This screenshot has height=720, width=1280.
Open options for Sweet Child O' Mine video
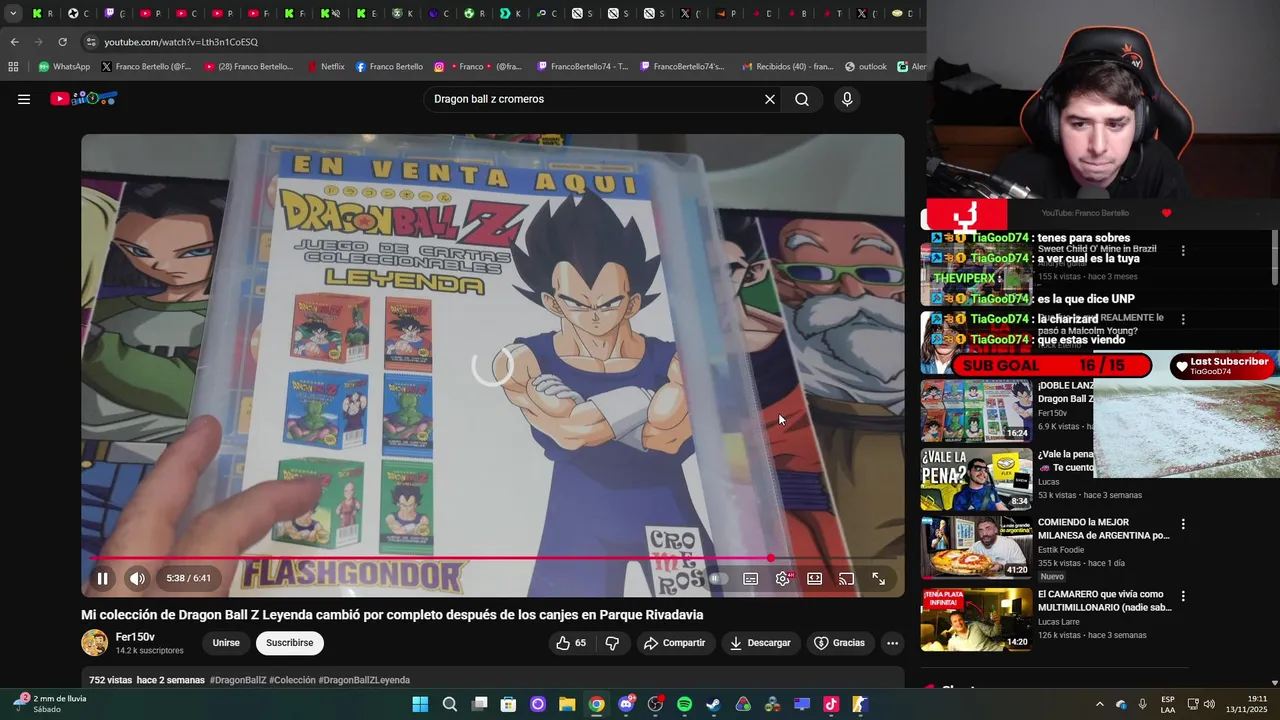pyautogui.click(x=1183, y=251)
